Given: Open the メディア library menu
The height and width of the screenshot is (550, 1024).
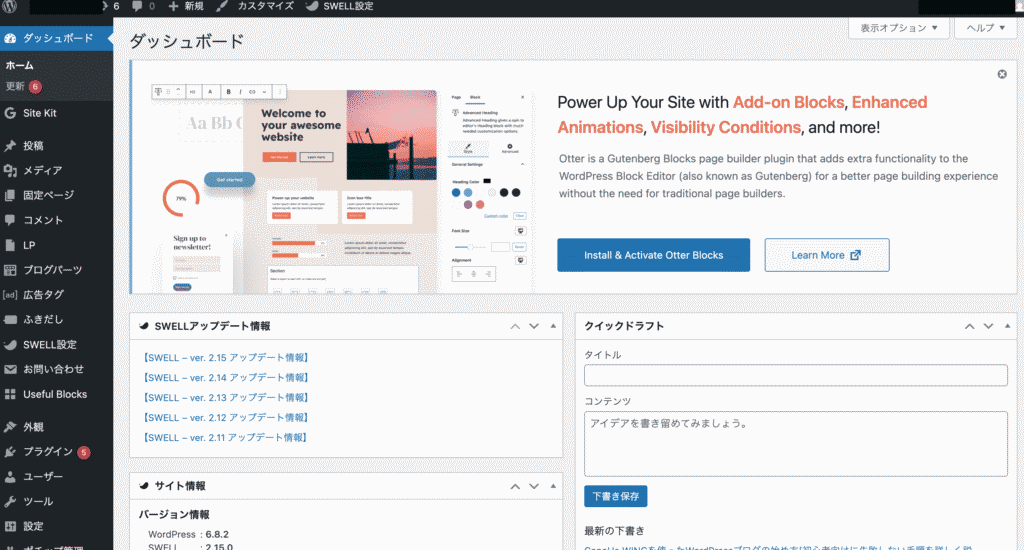Looking at the screenshot, I should [42, 171].
